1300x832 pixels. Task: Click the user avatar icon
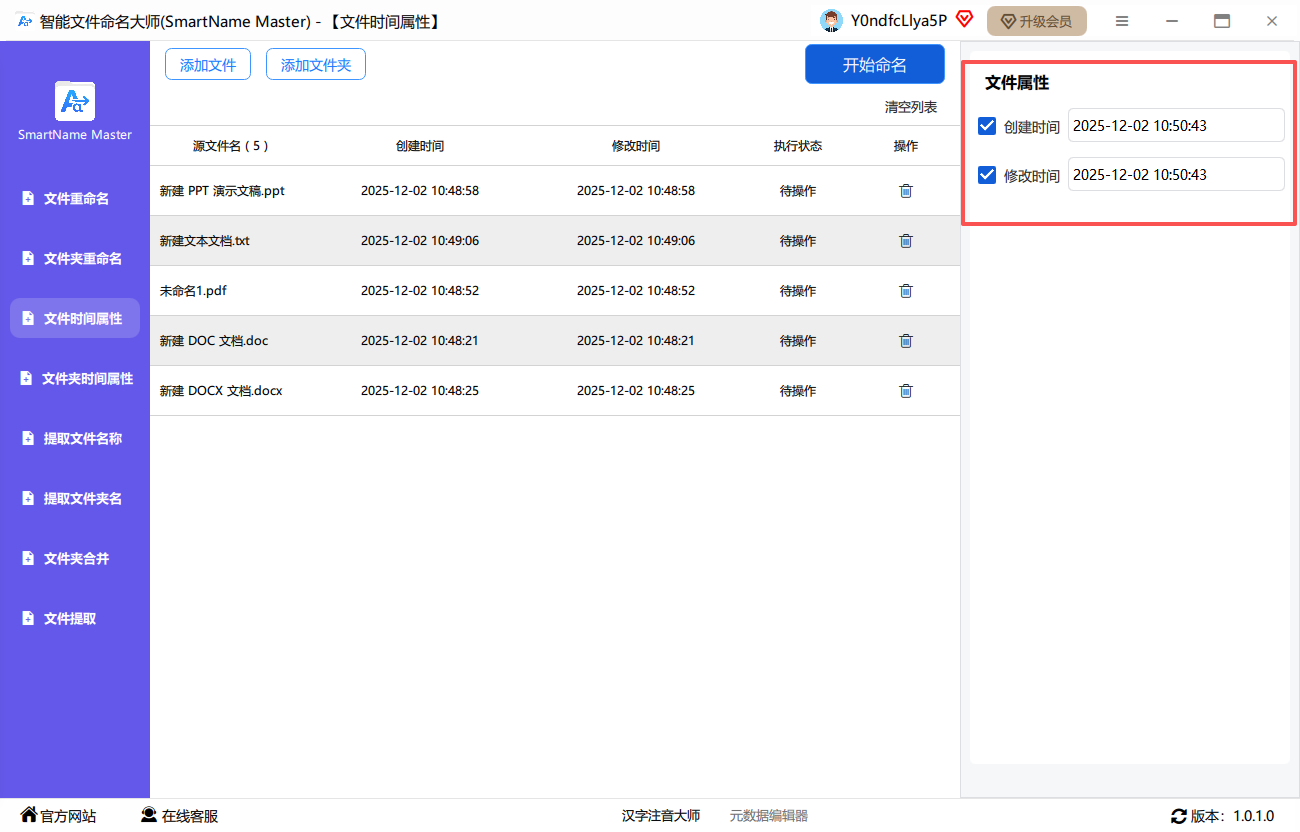(x=830, y=21)
